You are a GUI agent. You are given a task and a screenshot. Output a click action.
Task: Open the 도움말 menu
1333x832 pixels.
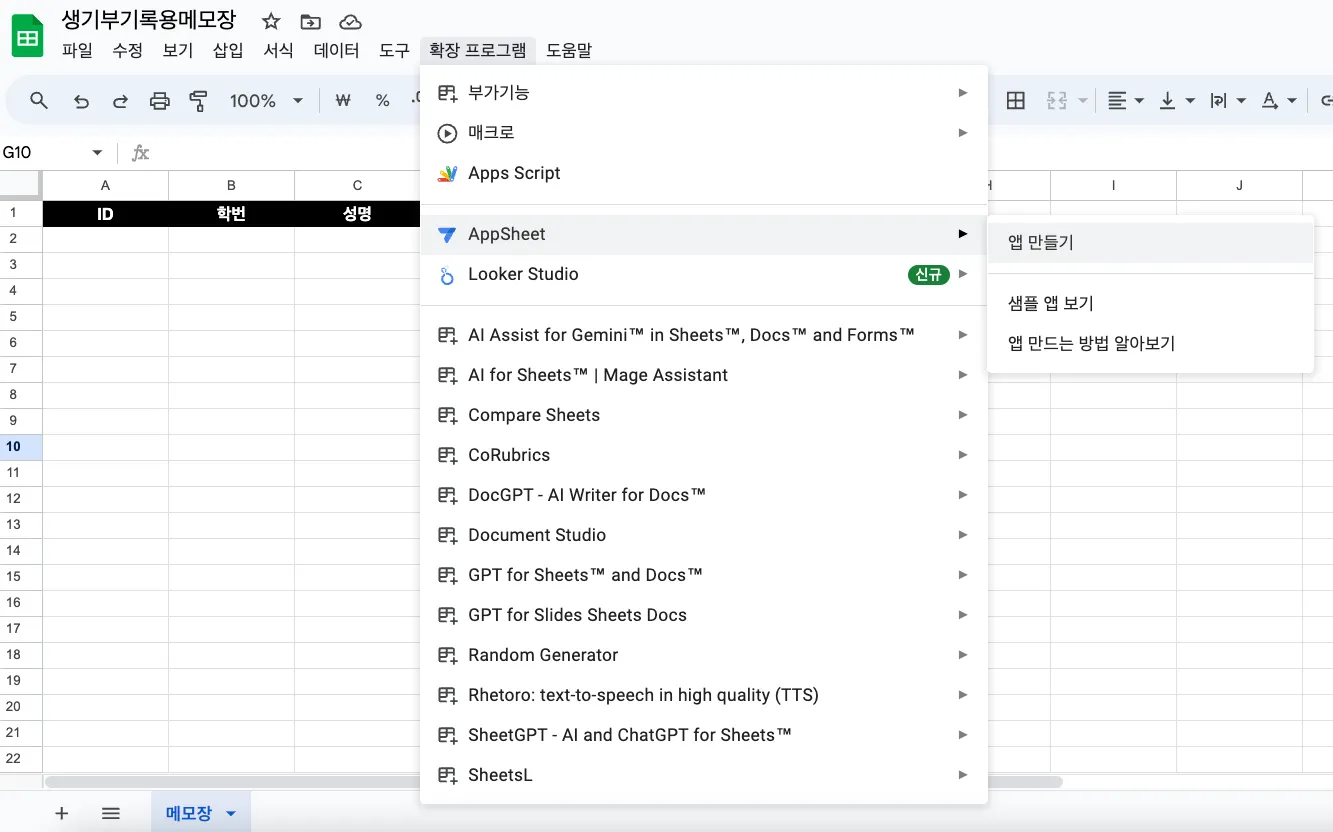pyautogui.click(x=568, y=50)
